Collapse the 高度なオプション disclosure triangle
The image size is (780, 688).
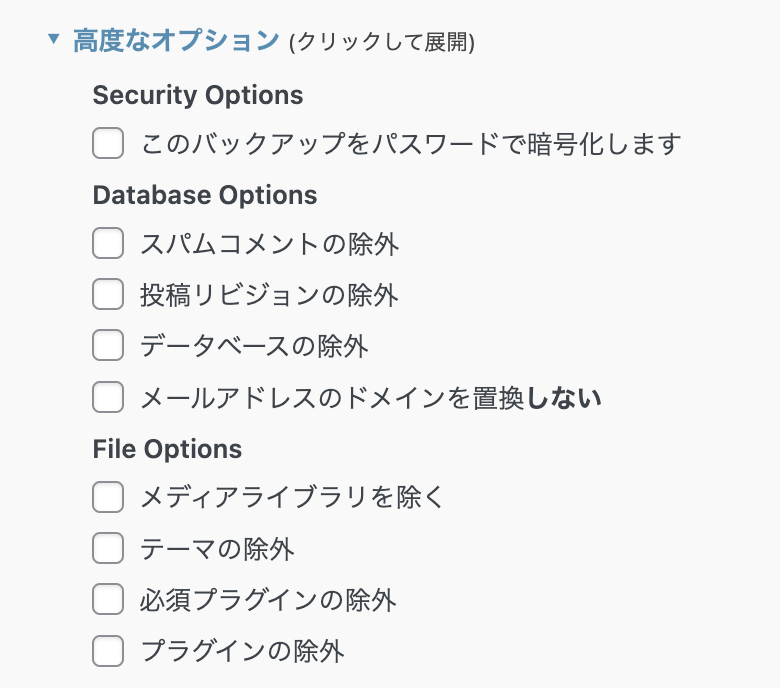[54, 41]
